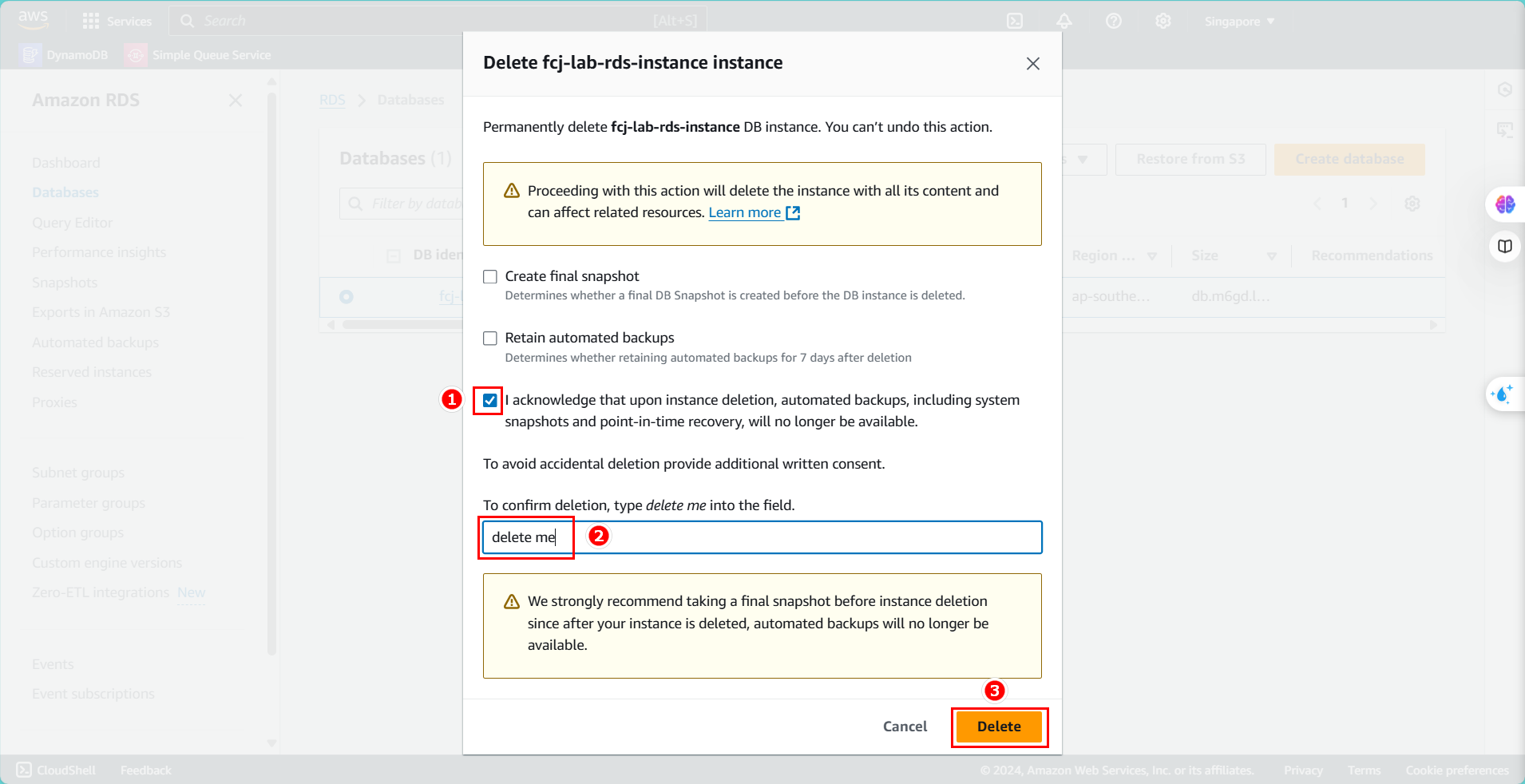Close the Amazon RDS sidebar
Image resolution: width=1525 pixels, height=784 pixels.
click(x=236, y=101)
